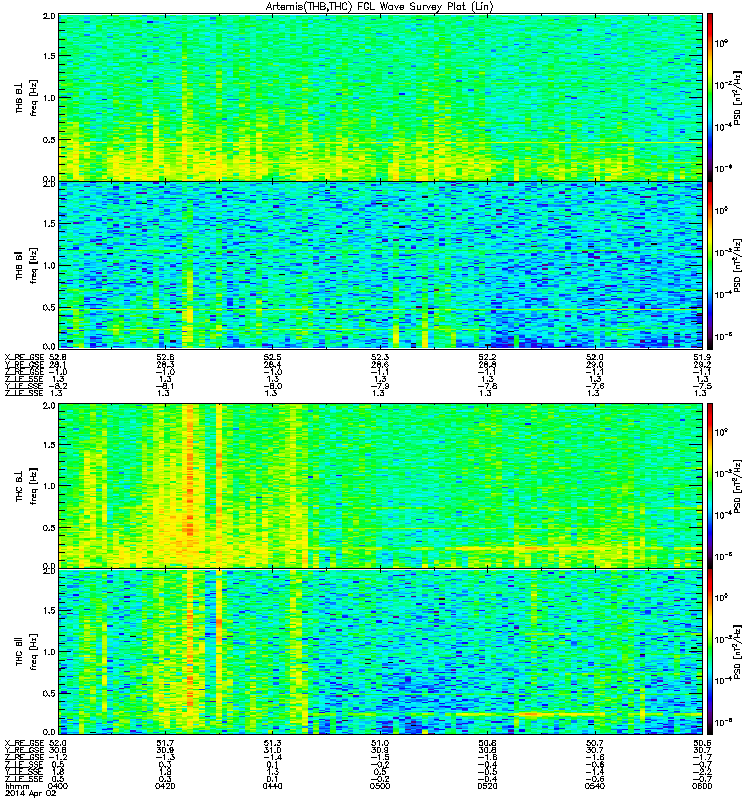
Task: Click the "0440" time tick label
Action: pos(272,786)
